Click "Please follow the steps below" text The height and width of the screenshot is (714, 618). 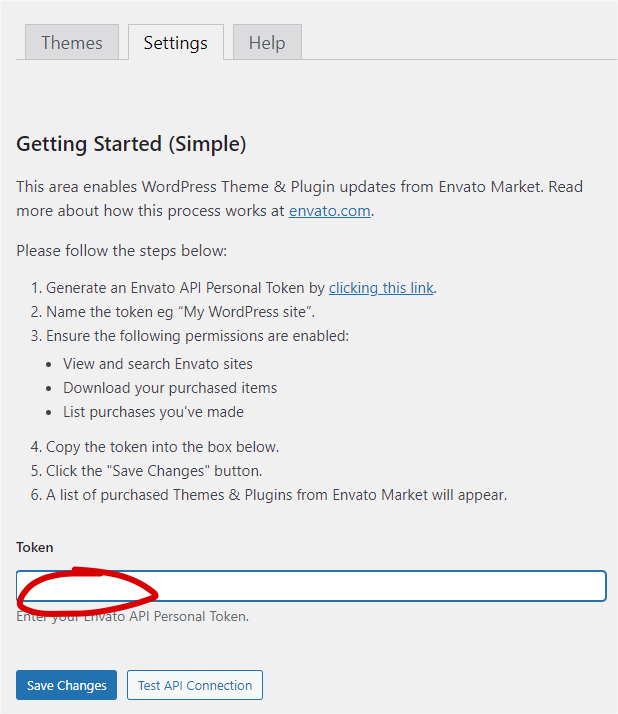click(122, 250)
